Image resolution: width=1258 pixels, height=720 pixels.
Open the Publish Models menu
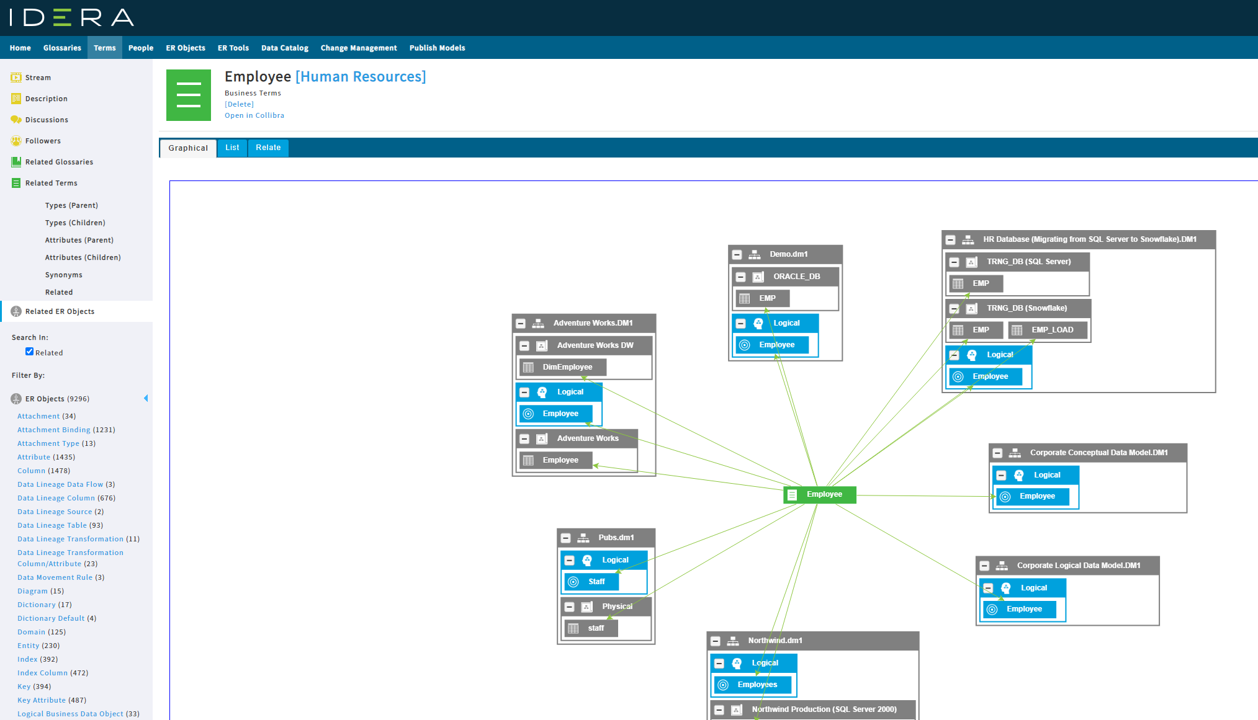click(x=437, y=48)
